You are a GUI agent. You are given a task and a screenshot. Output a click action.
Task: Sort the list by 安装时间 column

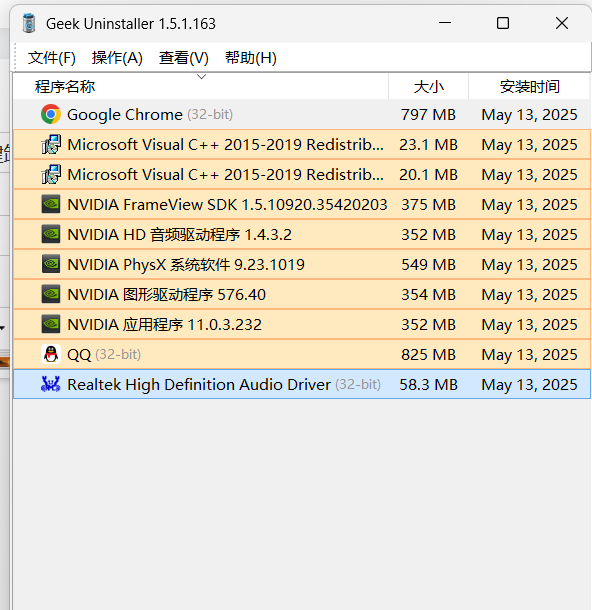point(530,86)
